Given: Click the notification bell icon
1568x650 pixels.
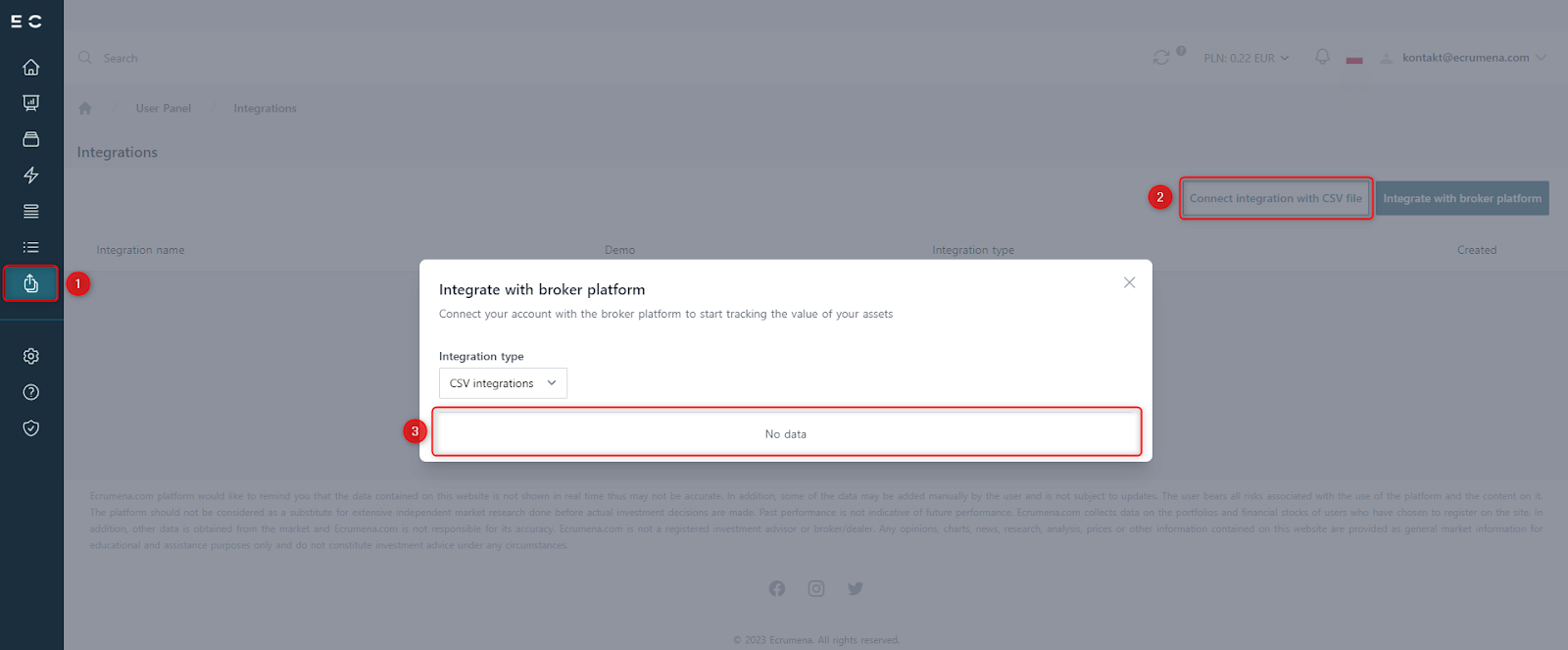Looking at the screenshot, I should [1322, 57].
